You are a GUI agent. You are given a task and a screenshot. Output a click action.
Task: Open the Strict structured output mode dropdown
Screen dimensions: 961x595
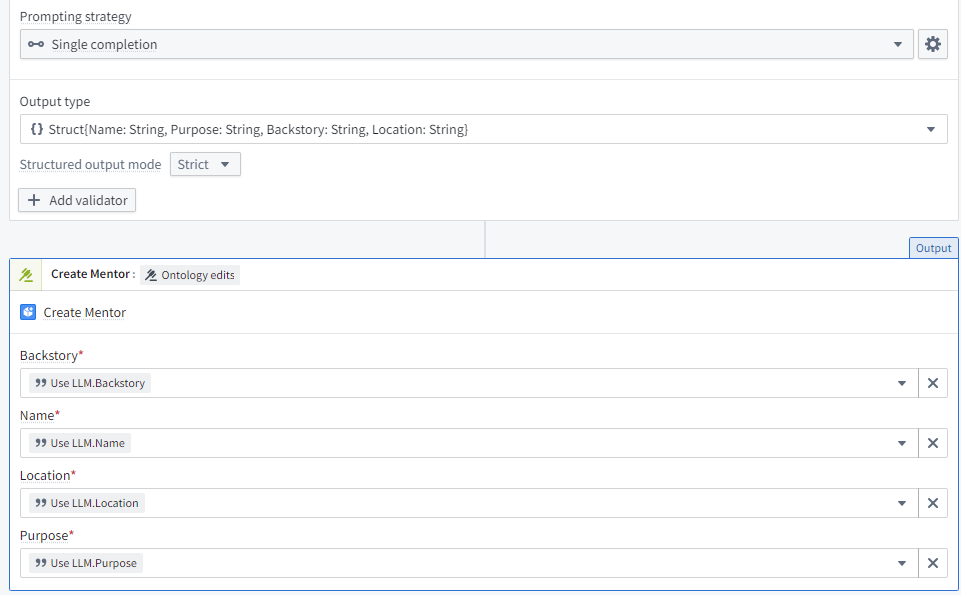pos(205,165)
